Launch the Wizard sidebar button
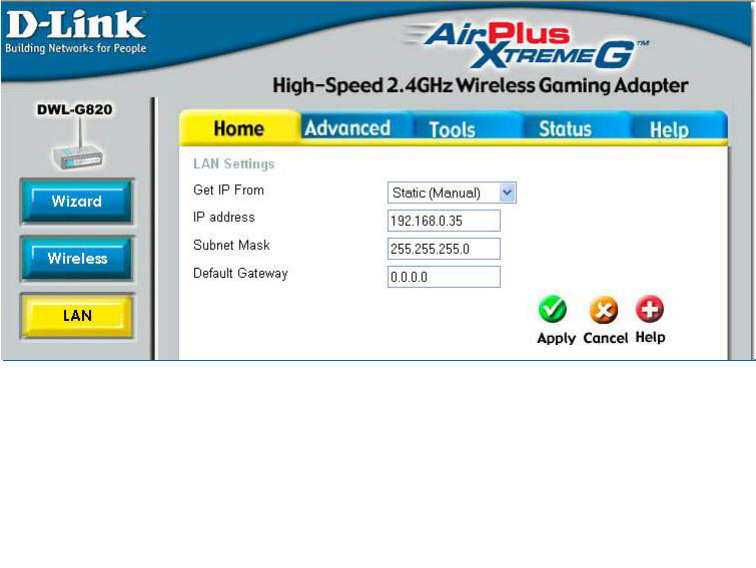756x568 pixels. pos(77,201)
